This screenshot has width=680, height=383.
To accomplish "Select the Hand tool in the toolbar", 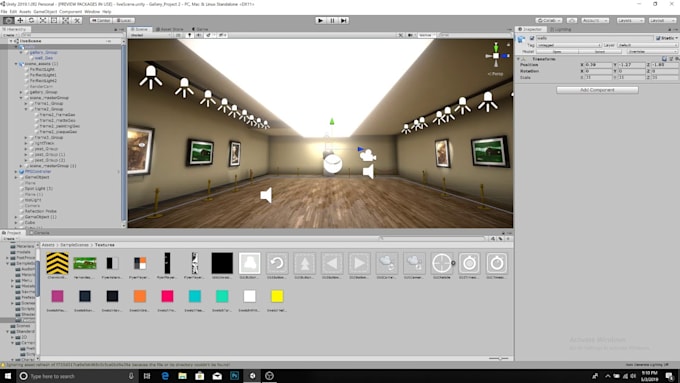I will (x=8, y=20).
